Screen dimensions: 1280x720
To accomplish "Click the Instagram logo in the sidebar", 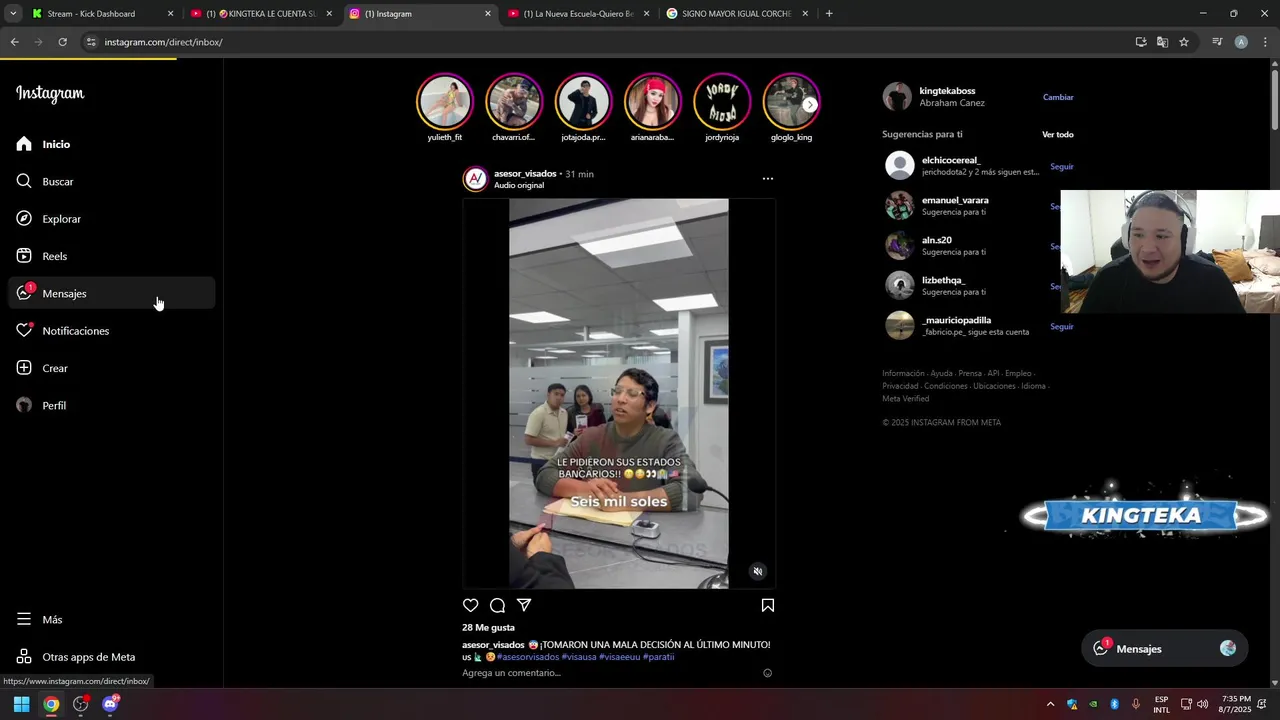I will pyautogui.click(x=50, y=94).
